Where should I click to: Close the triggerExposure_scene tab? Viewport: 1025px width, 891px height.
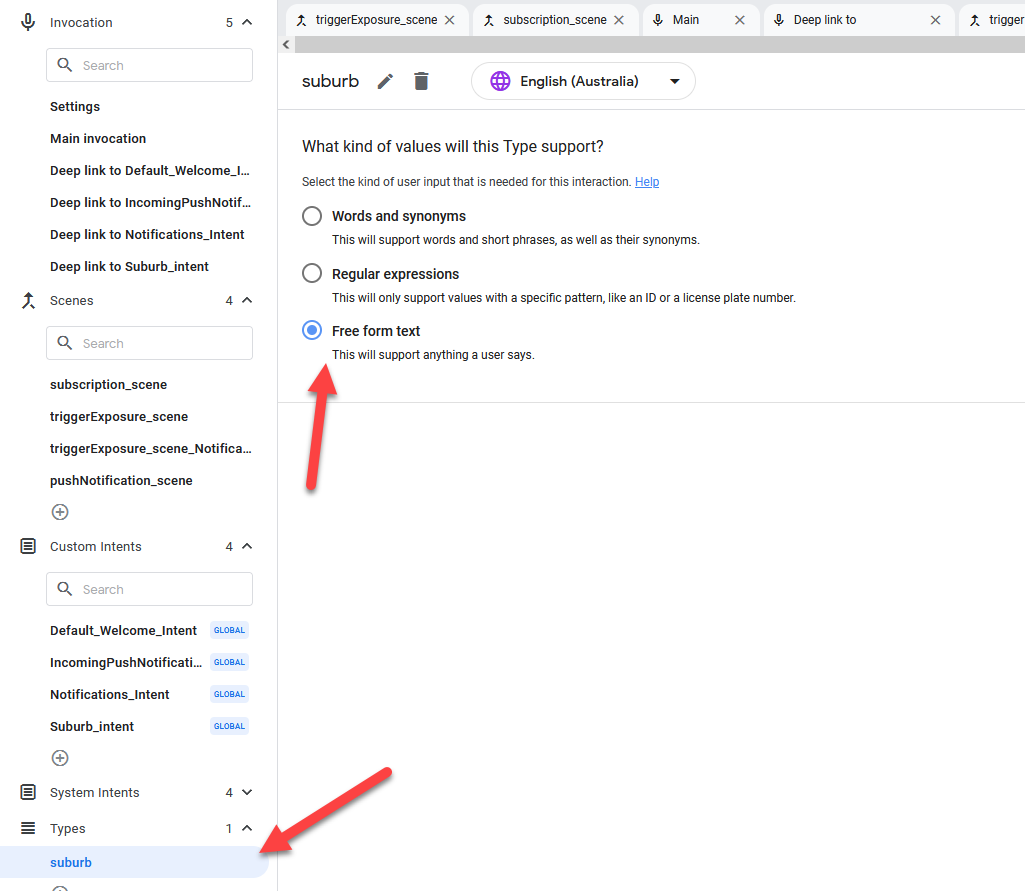point(450,20)
